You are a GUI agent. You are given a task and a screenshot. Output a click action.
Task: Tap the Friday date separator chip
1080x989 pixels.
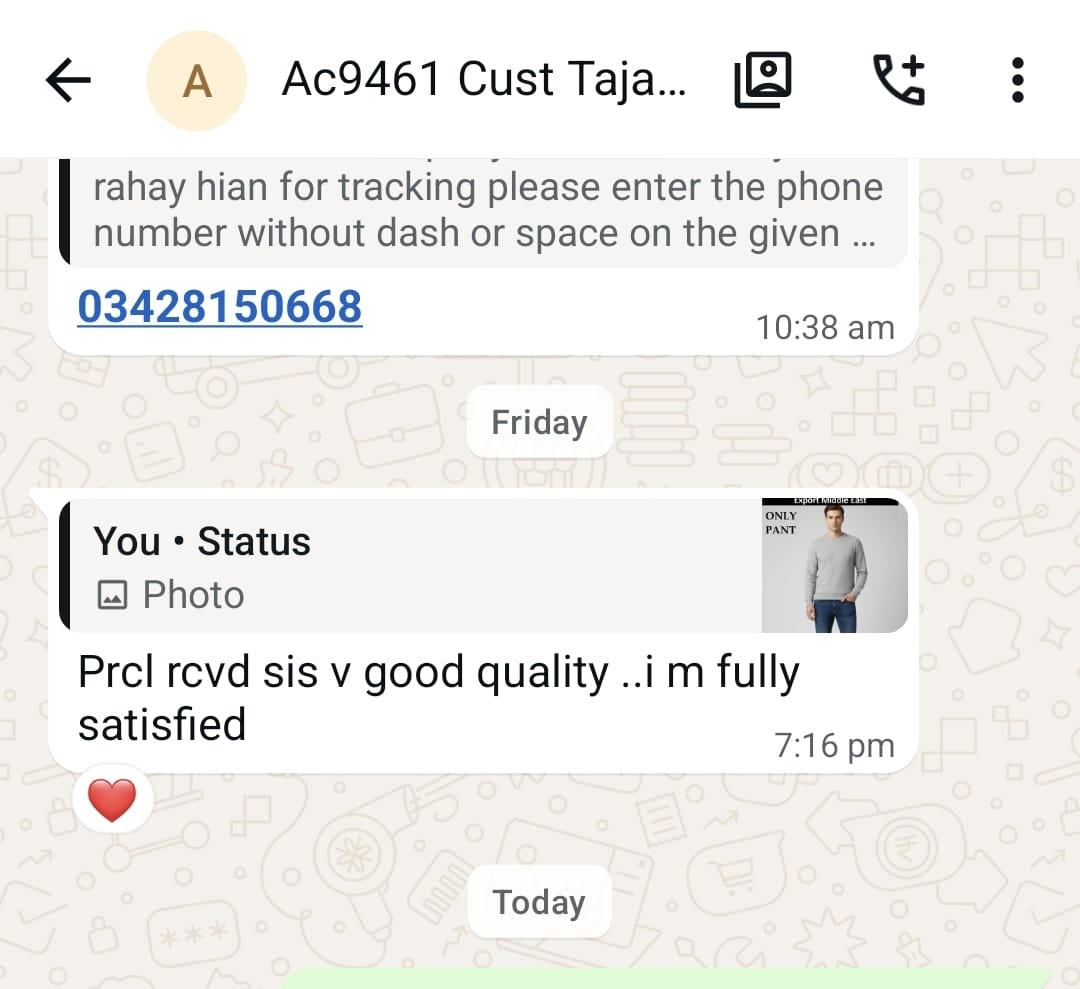point(539,421)
